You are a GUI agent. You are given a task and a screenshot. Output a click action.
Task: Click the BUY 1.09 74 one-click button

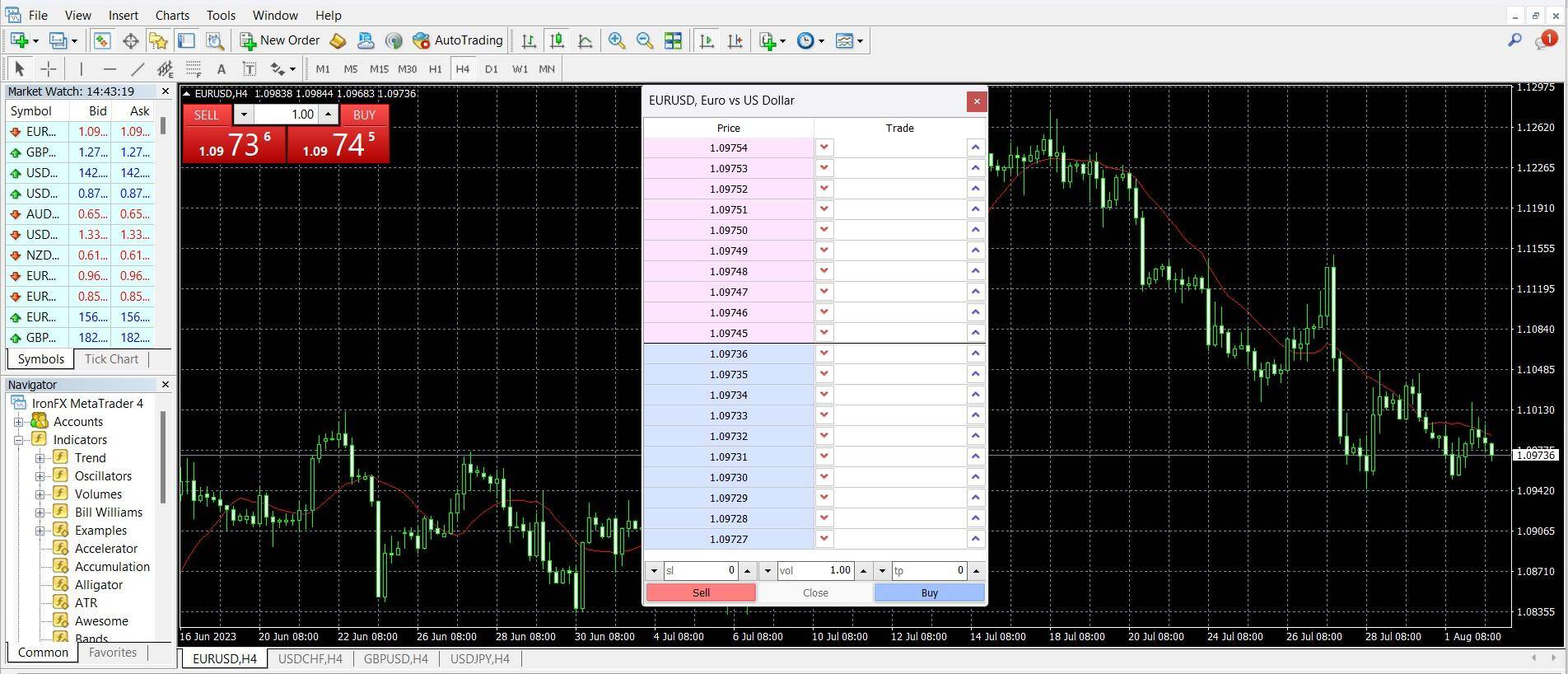338,144
